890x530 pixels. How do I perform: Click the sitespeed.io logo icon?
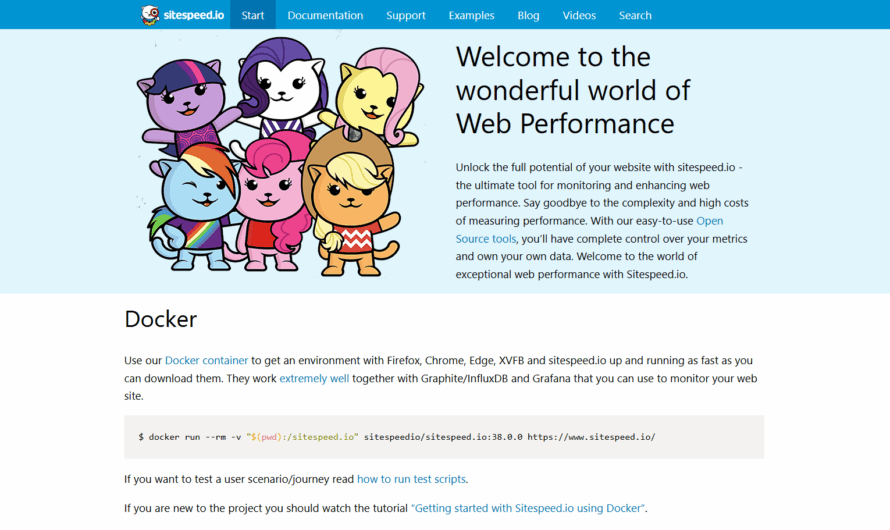point(150,15)
